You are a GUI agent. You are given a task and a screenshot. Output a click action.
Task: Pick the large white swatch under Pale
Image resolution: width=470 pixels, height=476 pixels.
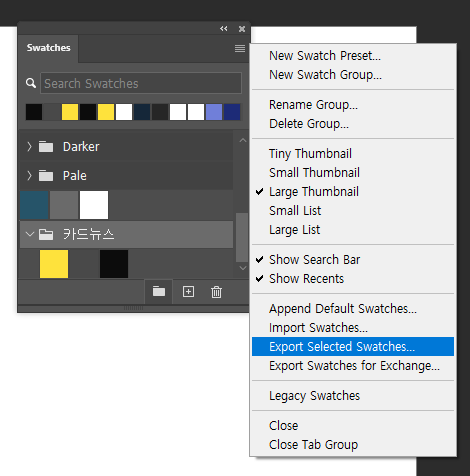pos(94,205)
